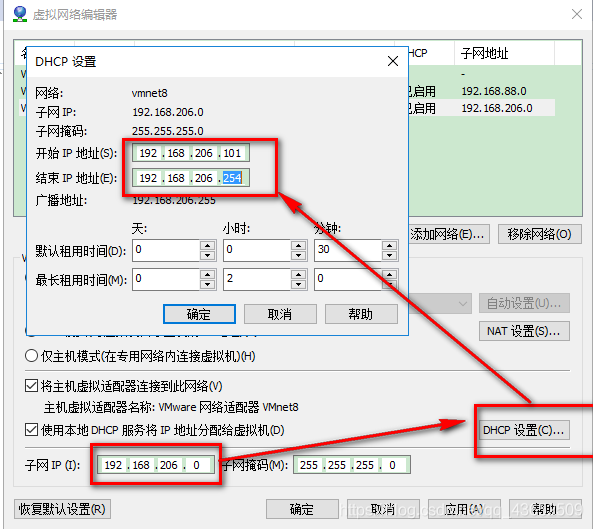This screenshot has height=529, width=593.
Task: Click the subnet mask value 255.255.255.0 in the dialog
Action: 168,131
